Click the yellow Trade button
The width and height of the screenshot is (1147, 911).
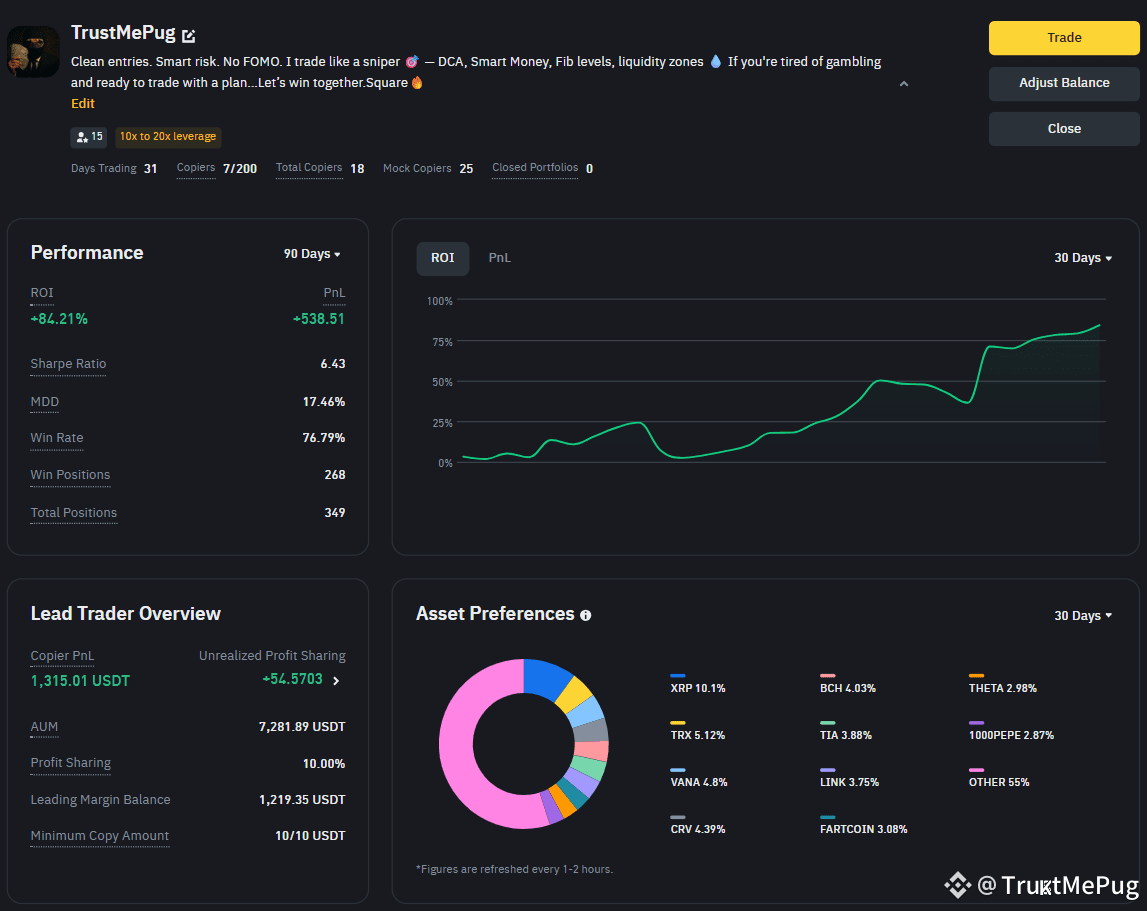click(1064, 38)
